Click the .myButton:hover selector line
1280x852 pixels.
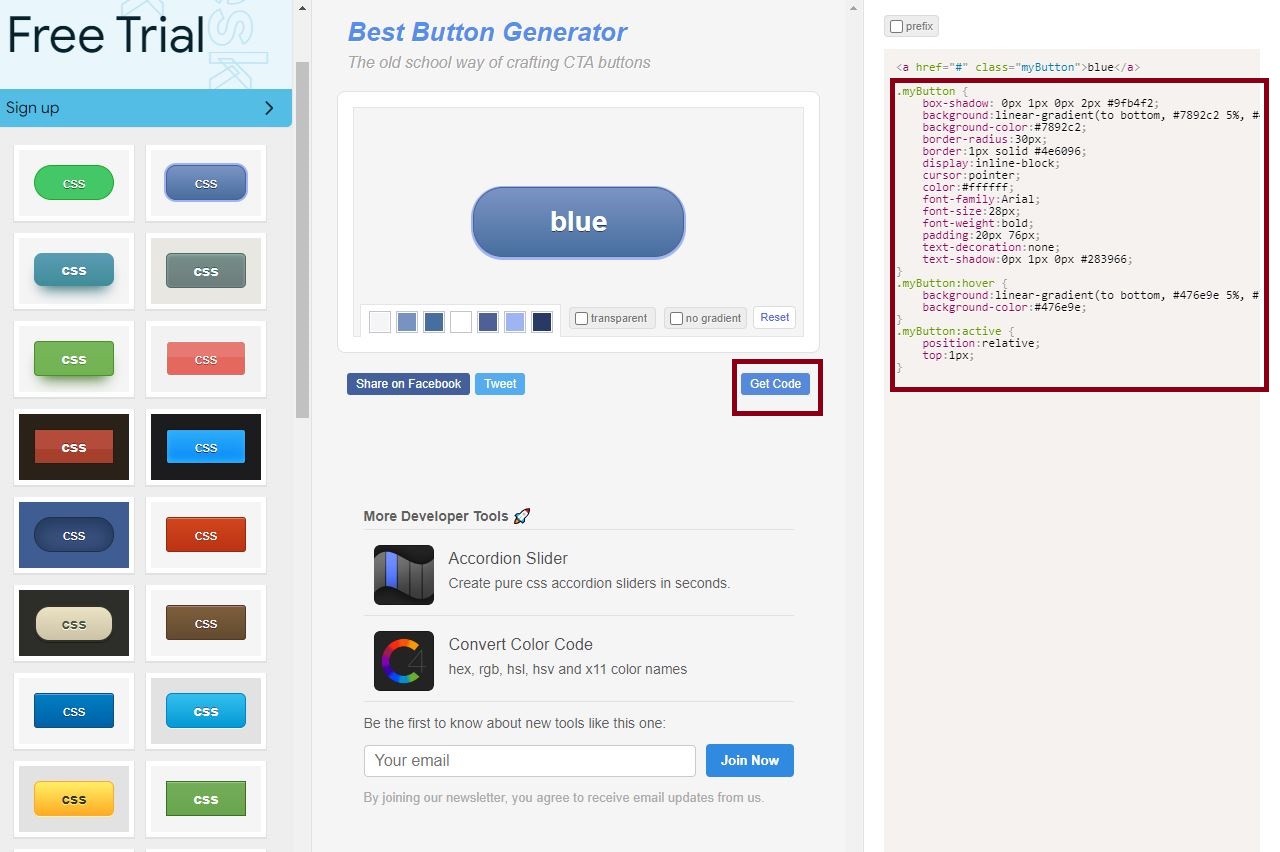coord(952,284)
